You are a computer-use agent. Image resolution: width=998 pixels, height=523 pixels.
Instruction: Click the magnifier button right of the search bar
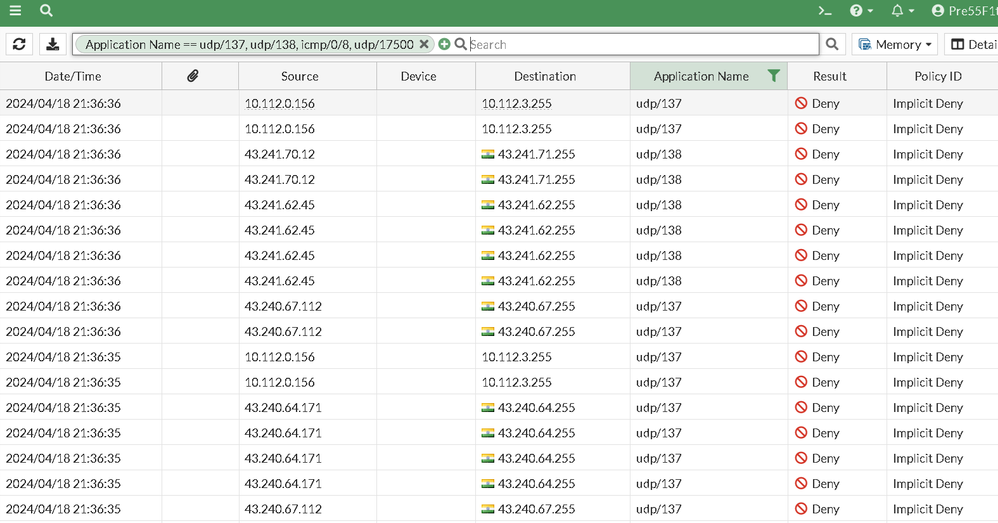pos(832,44)
